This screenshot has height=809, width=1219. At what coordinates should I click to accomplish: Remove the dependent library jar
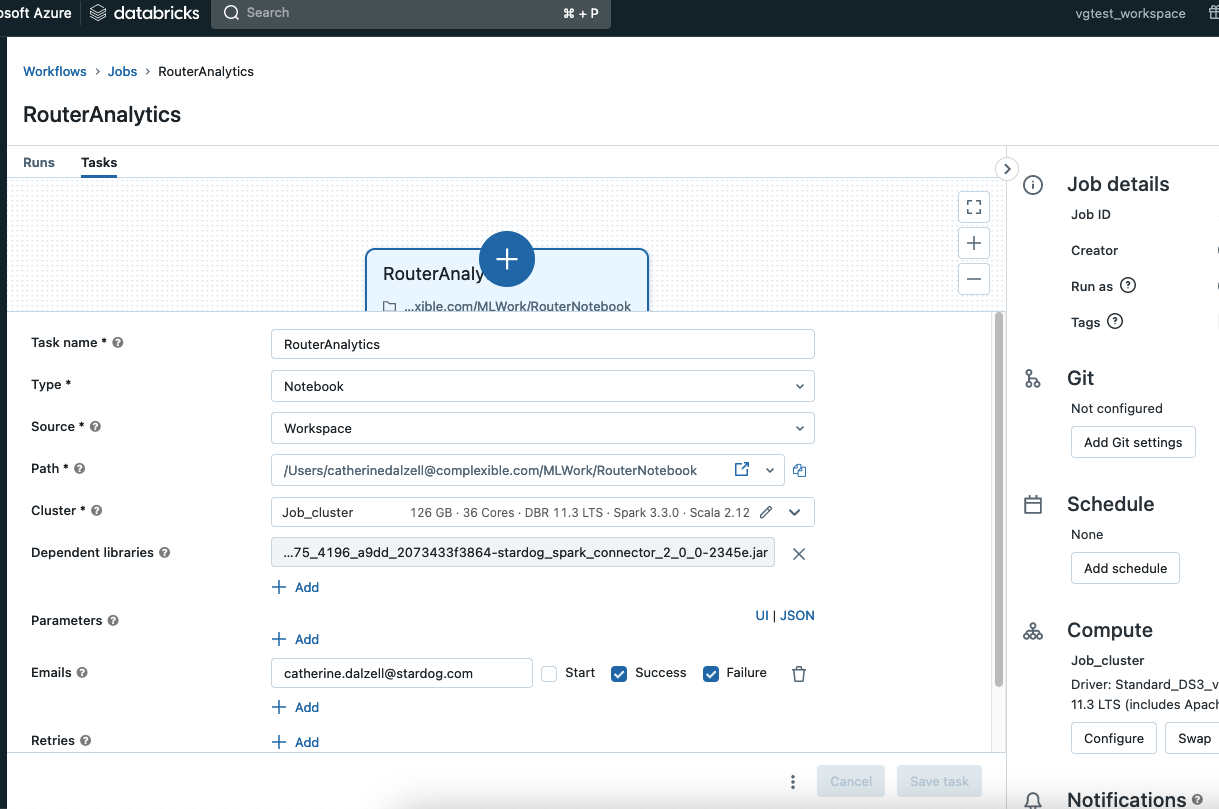798,554
